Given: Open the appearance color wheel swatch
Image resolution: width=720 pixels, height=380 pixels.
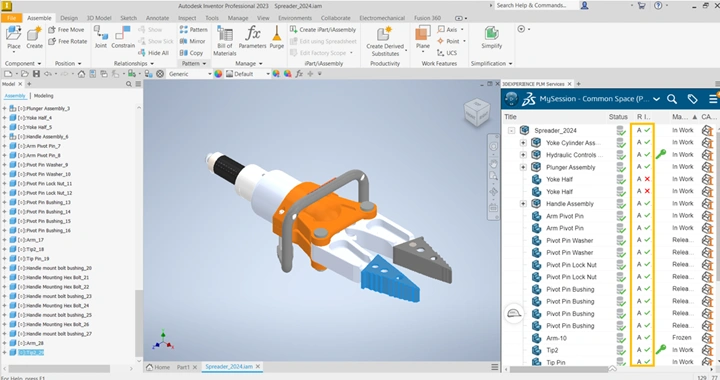Looking at the screenshot, I should pos(218,74).
